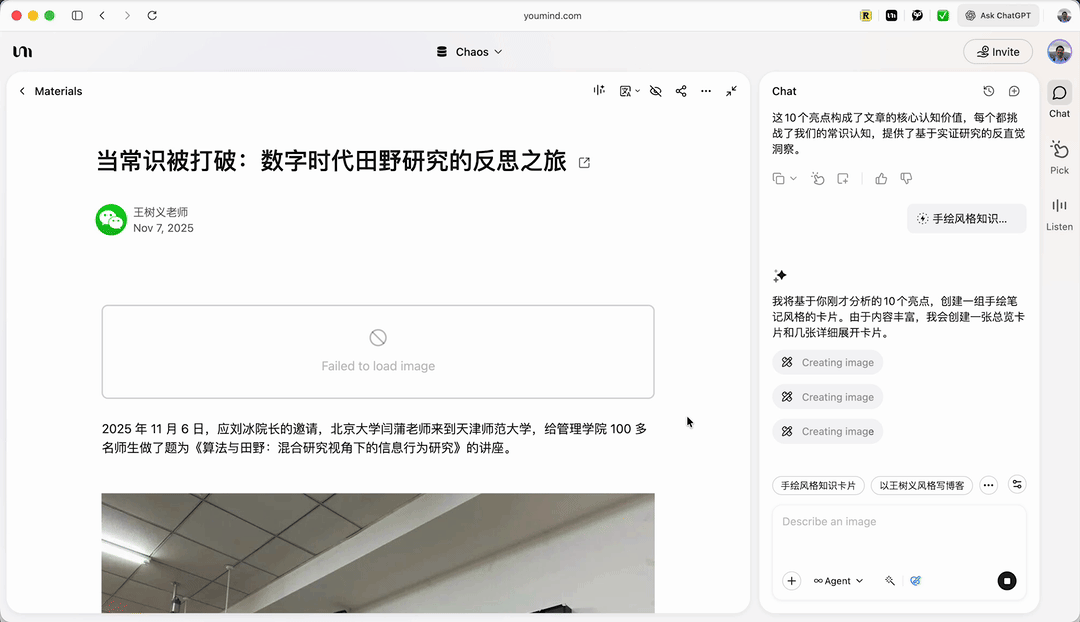The height and width of the screenshot is (622, 1080).
Task: Click the magic wand icon in chat input
Action: coord(889,581)
